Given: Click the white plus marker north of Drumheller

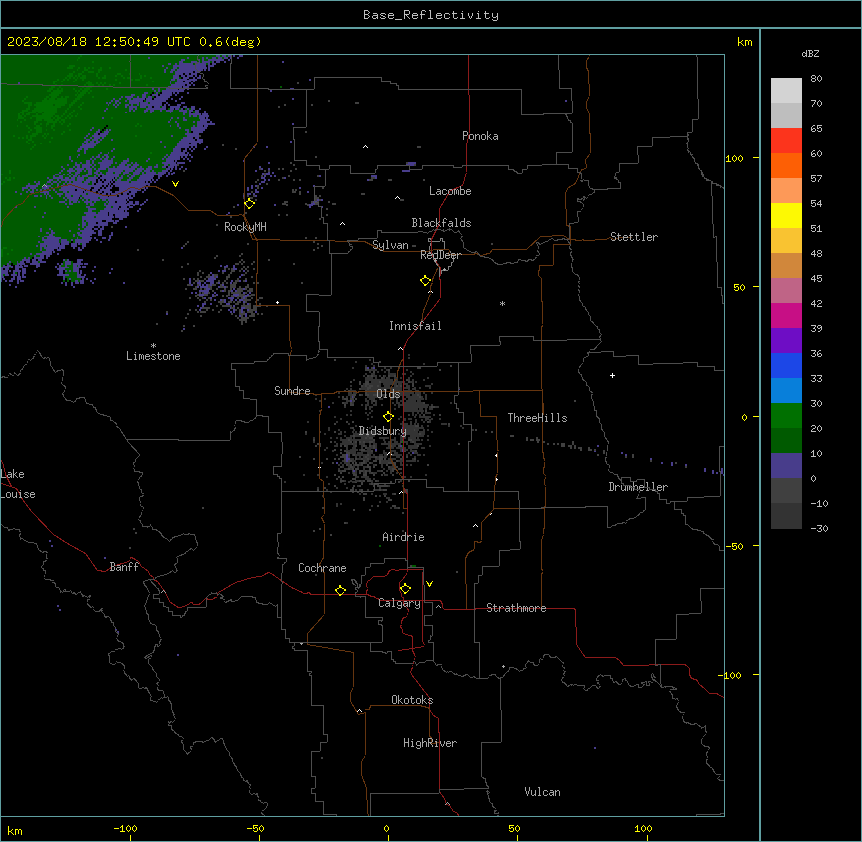Looking at the screenshot, I should coord(612,375).
